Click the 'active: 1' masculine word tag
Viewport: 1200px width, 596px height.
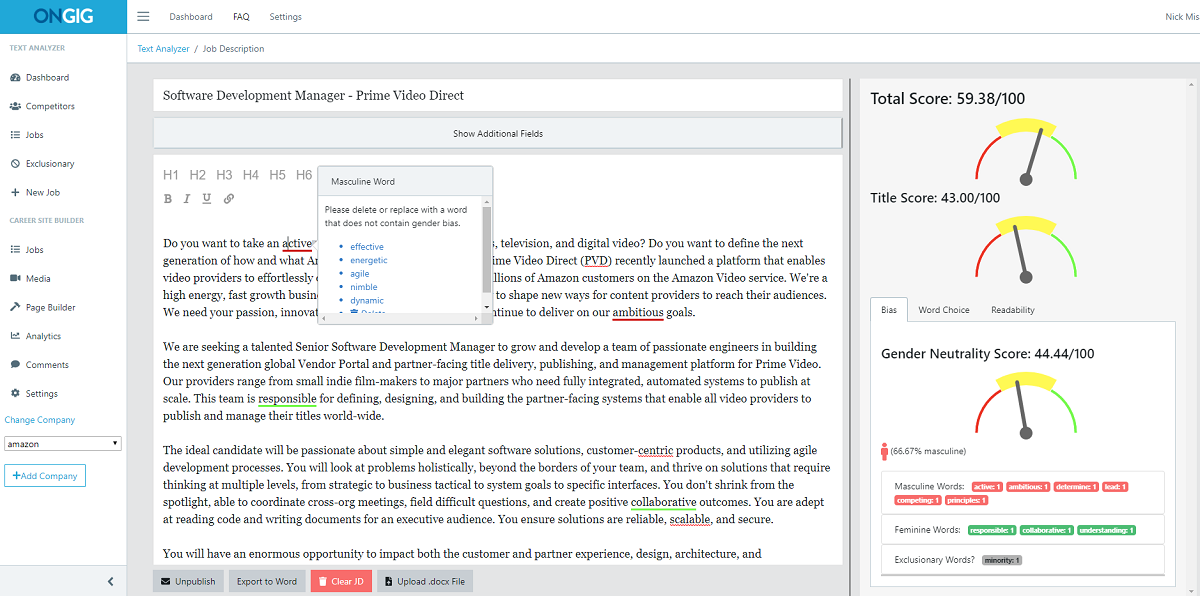pos(987,487)
